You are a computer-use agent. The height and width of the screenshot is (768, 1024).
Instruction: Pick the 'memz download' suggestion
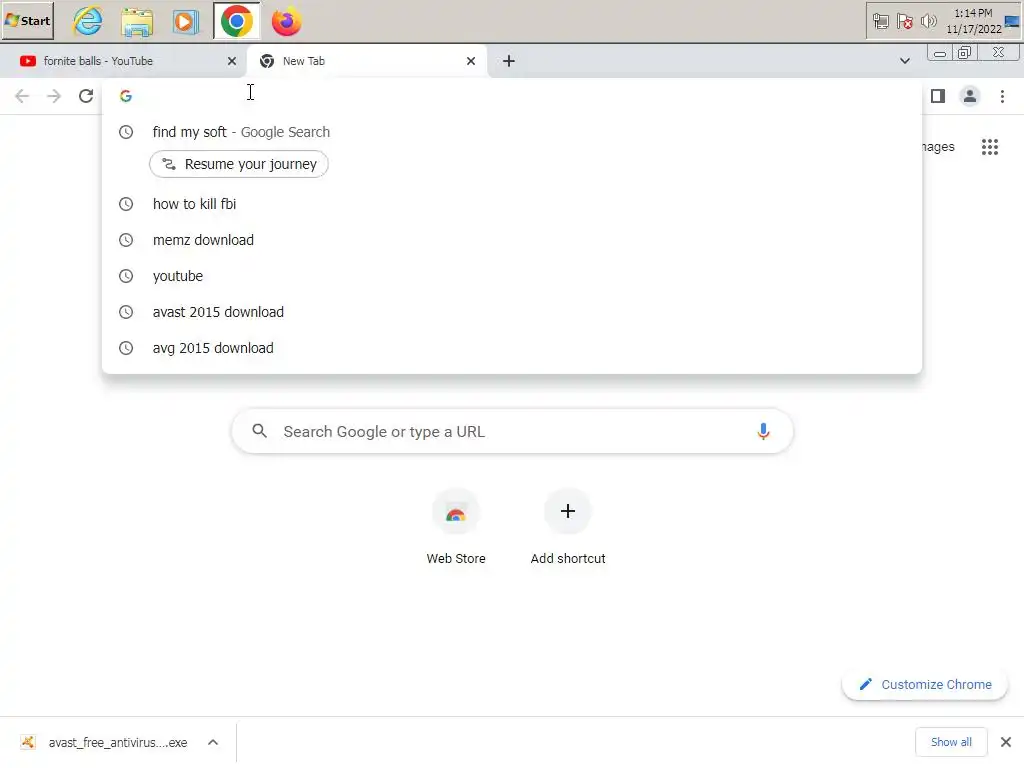coord(512,240)
